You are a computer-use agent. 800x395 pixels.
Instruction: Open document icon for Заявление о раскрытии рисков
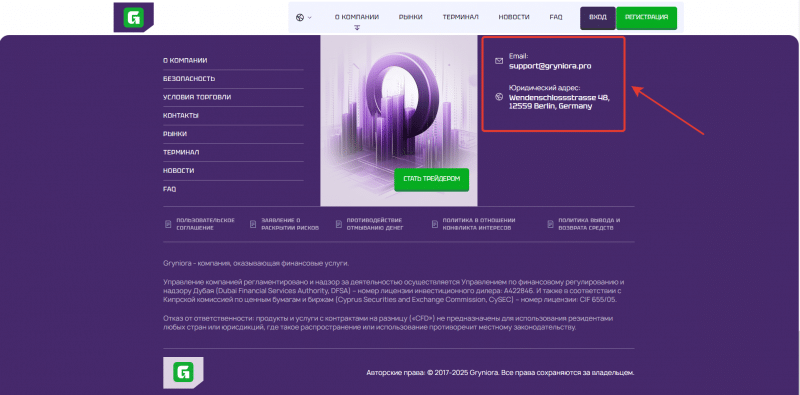point(253,224)
